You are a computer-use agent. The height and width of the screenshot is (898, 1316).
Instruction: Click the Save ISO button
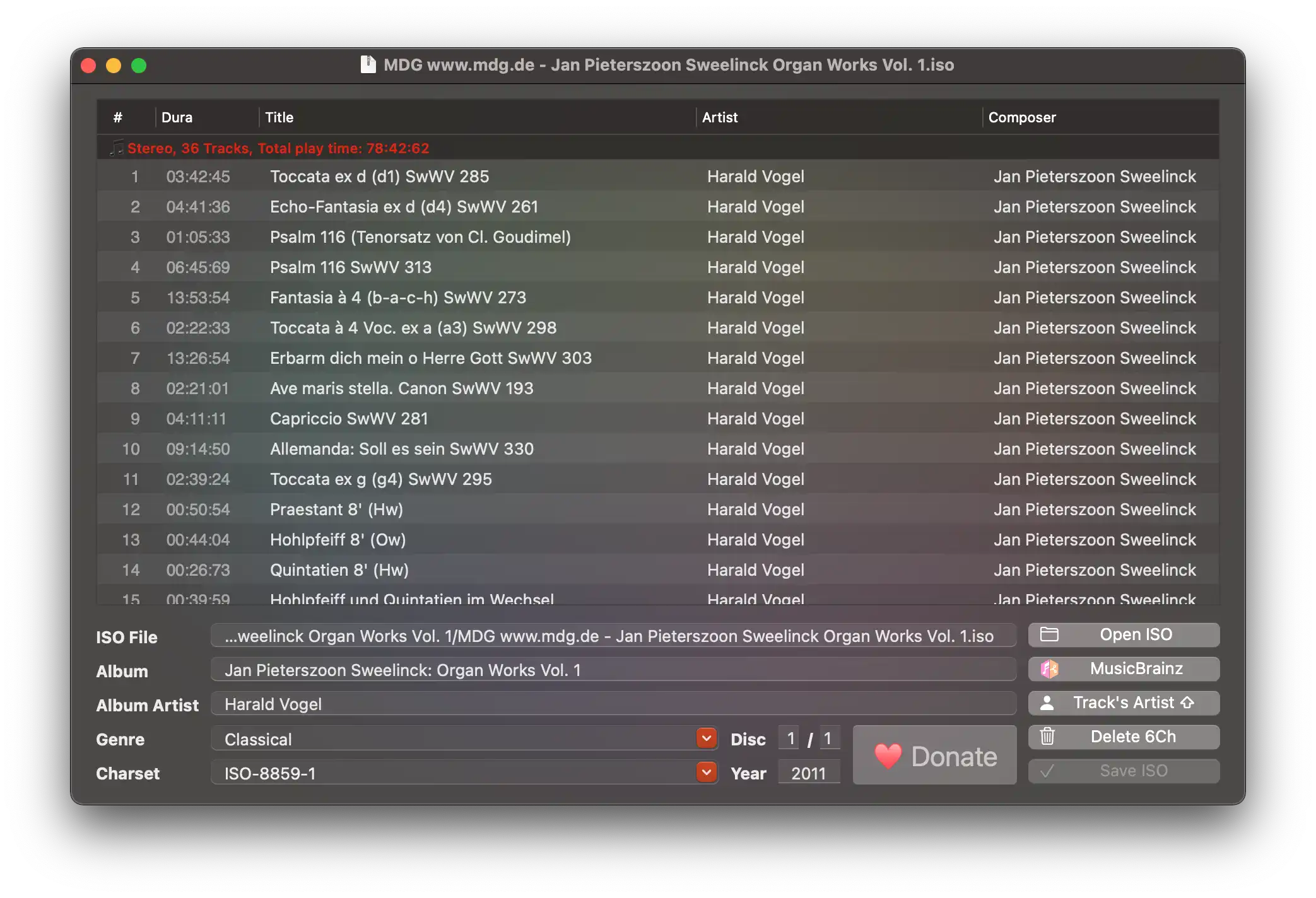[1133, 770]
